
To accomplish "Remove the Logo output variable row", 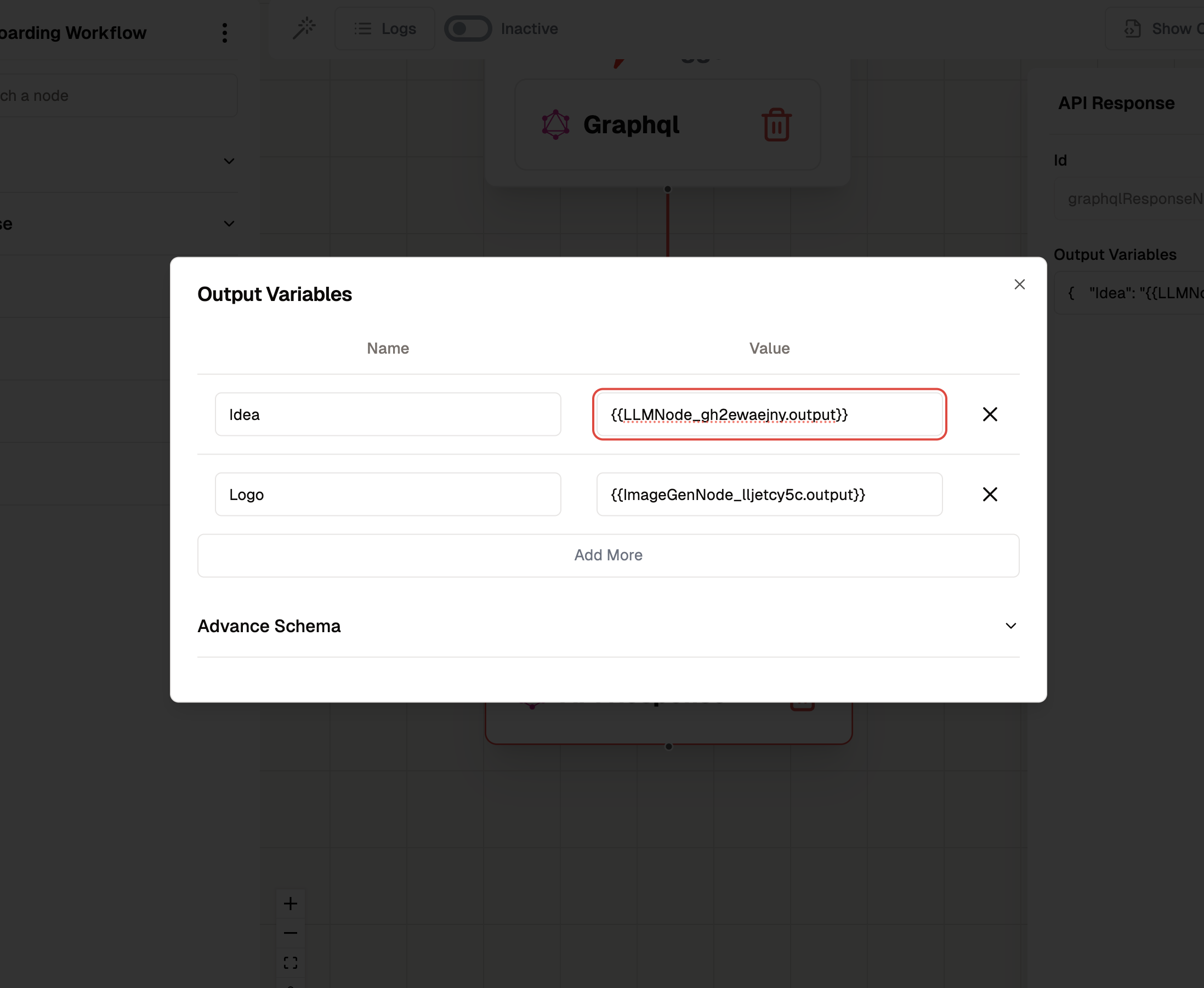I will 990,494.
